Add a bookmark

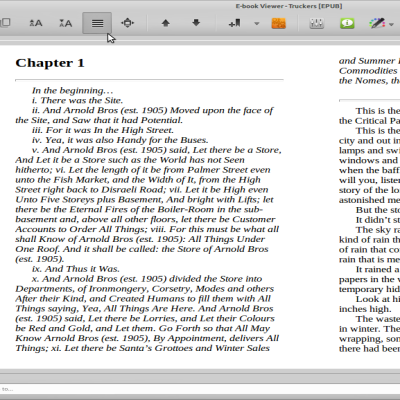[x=235, y=23]
